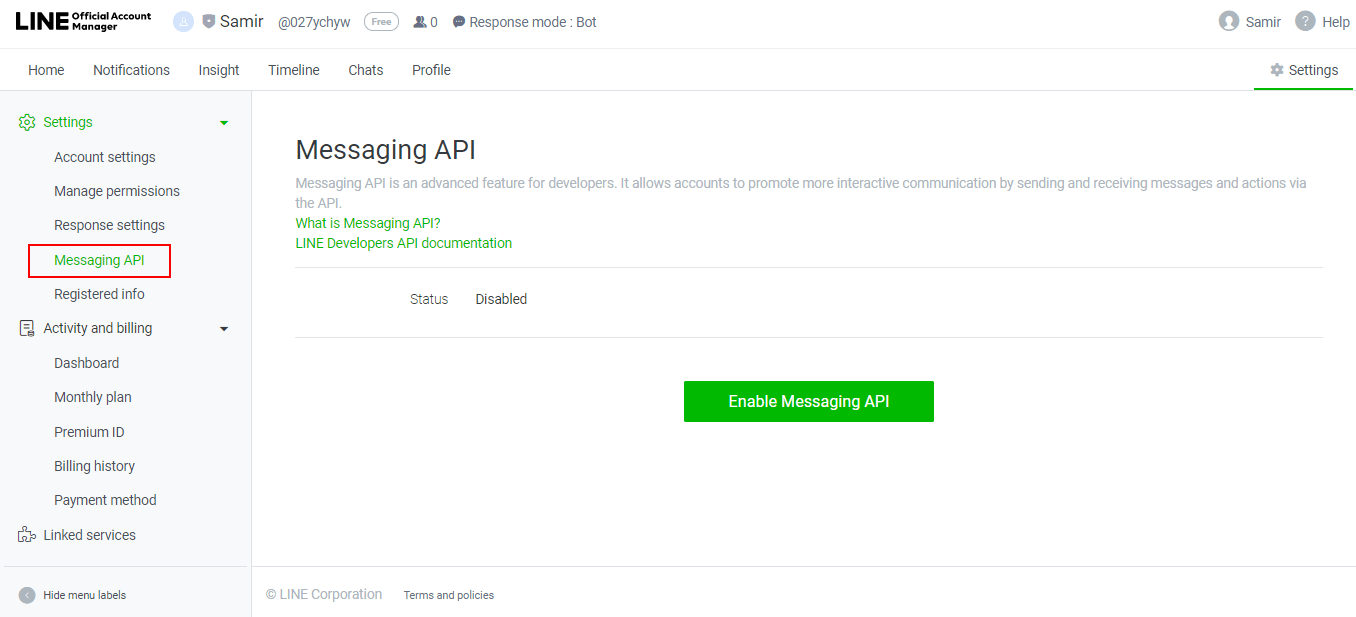Click the shield badge next to Samir
Viewport: 1356px width, 617px height.
(207, 20)
